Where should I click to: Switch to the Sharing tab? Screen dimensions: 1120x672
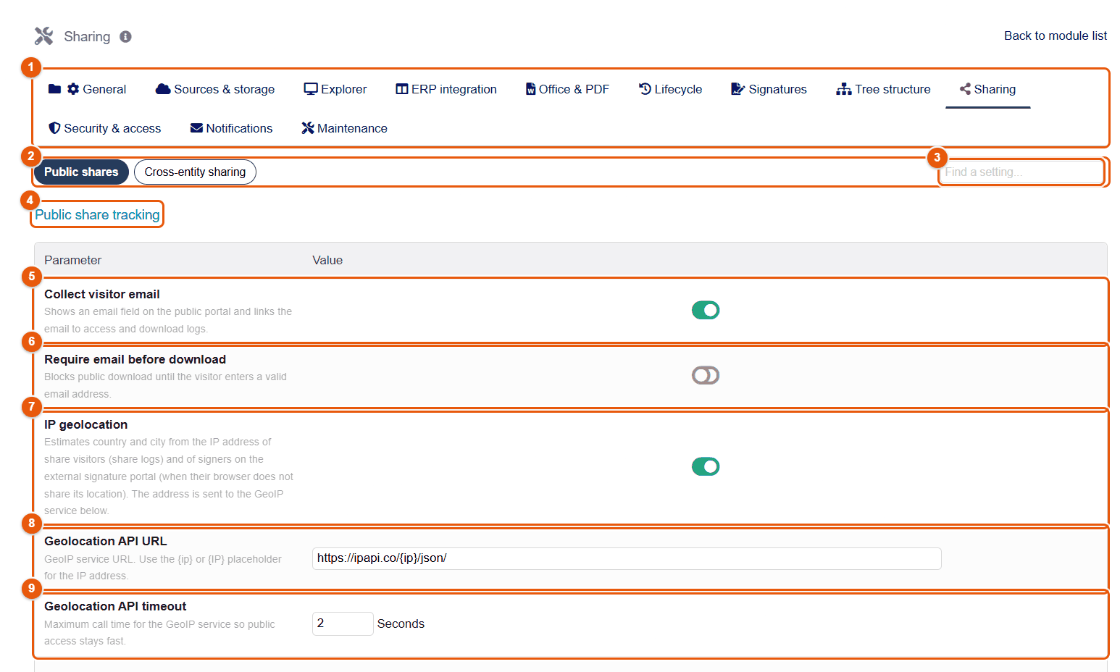pos(987,89)
